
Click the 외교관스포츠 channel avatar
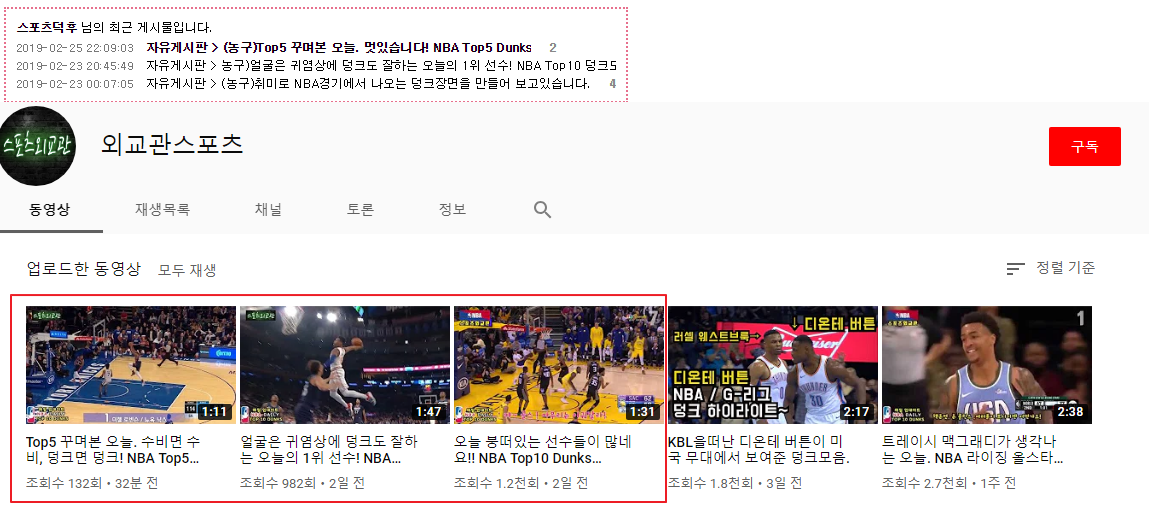[38, 146]
